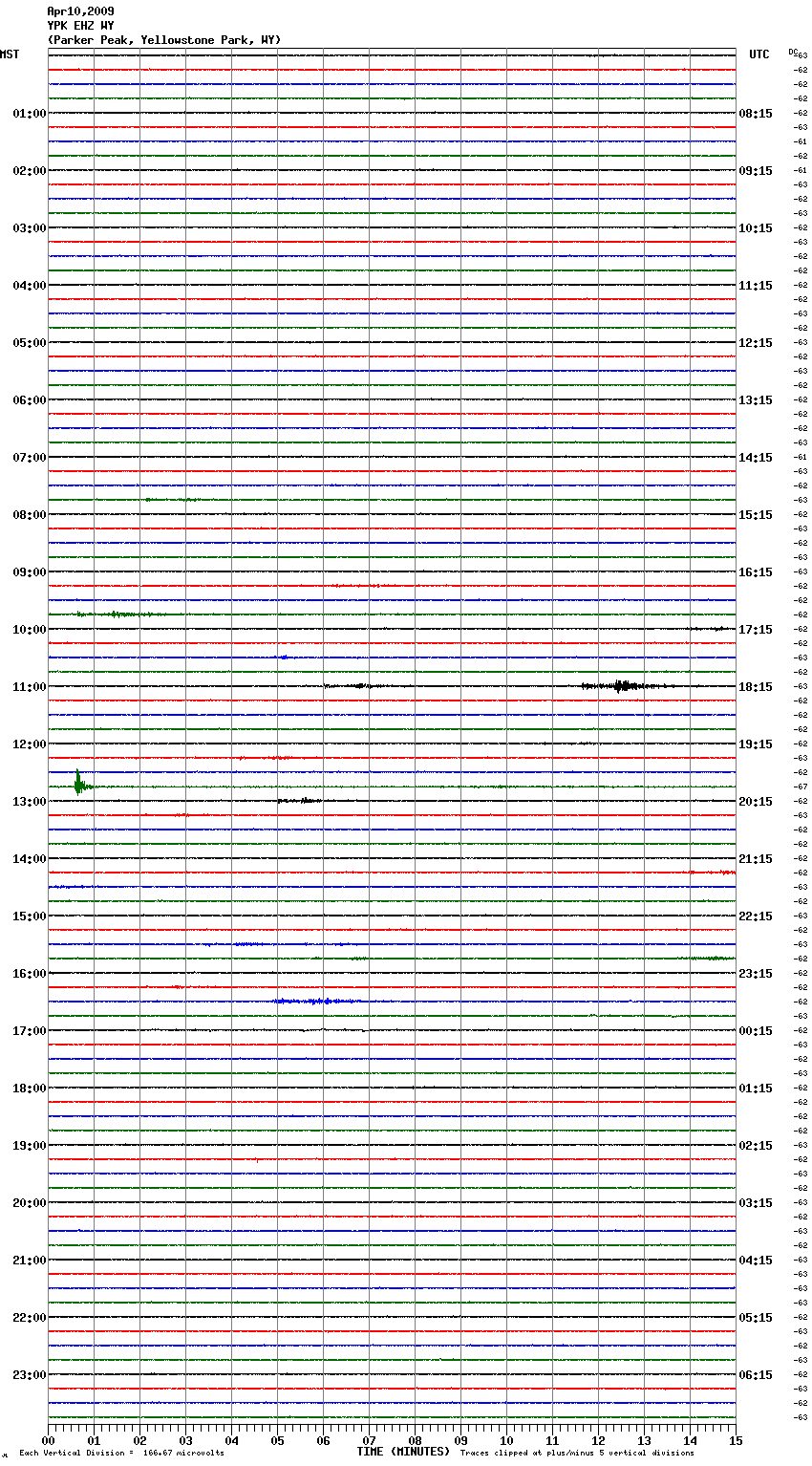
Task: Select the 05:00 MST row label
Action: coord(30,343)
